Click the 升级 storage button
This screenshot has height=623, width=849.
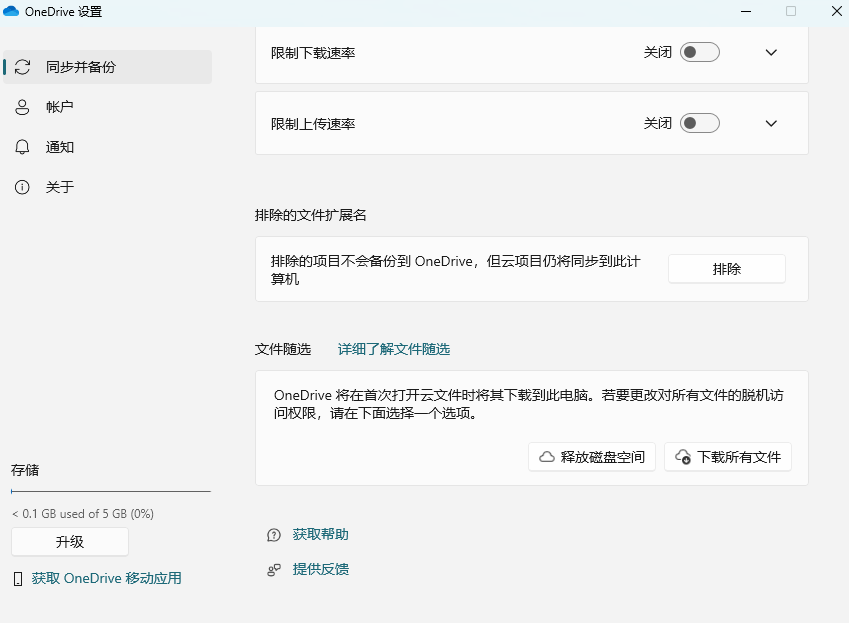coord(70,542)
